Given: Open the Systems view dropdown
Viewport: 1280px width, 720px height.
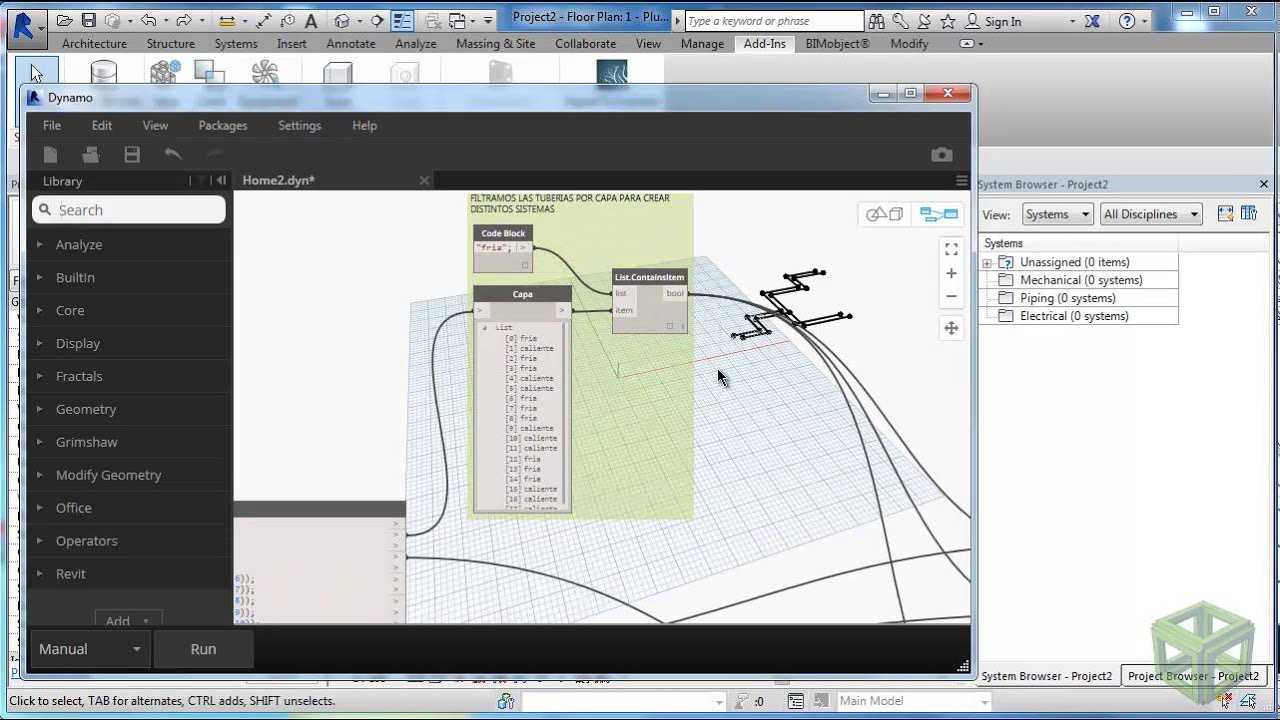Looking at the screenshot, I should click(1058, 214).
